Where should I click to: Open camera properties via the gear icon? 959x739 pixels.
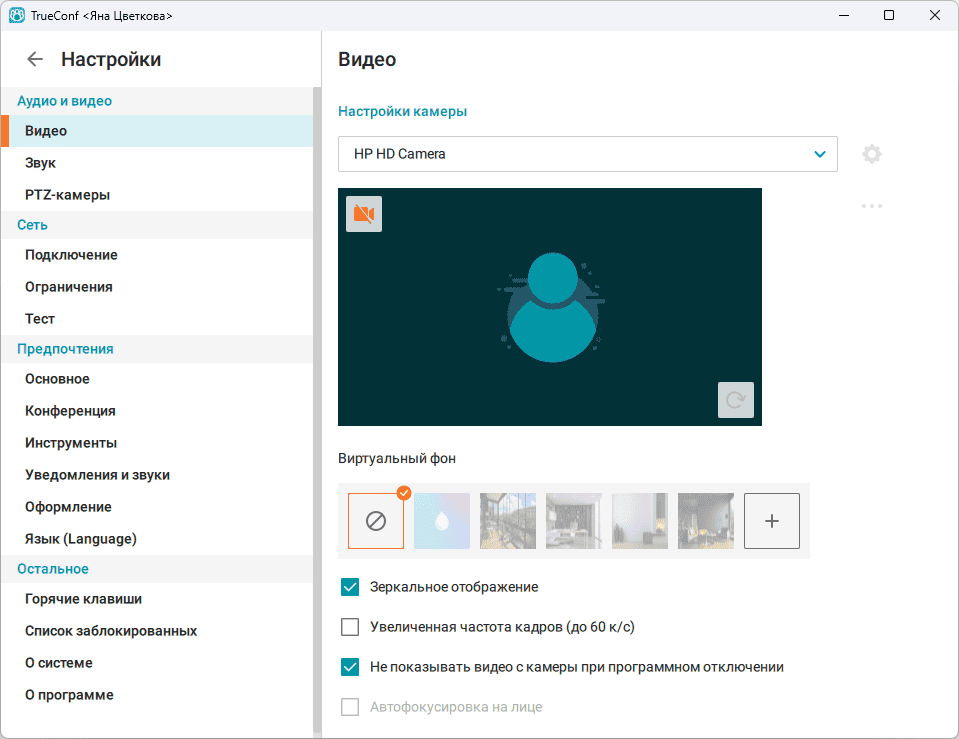coord(872,154)
